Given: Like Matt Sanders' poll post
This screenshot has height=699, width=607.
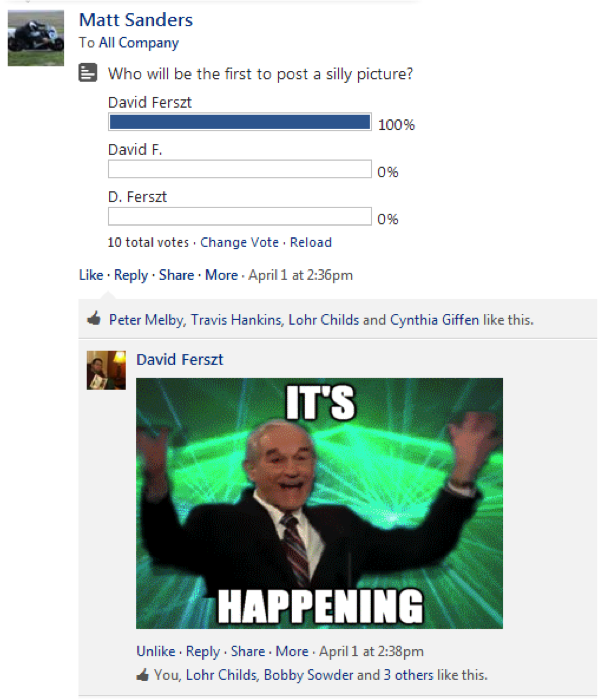Looking at the screenshot, I should [x=91, y=275].
